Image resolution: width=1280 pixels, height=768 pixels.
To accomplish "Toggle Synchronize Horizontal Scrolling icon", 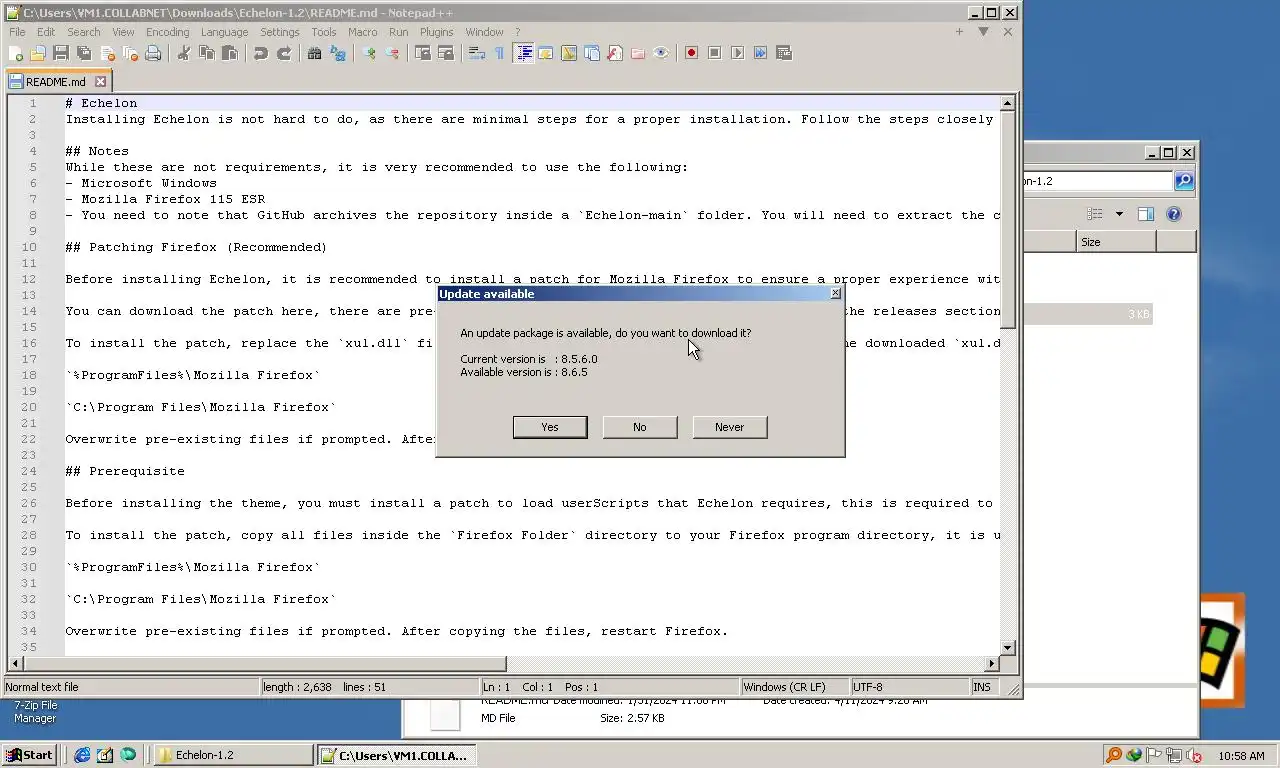I will coord(446,53).
